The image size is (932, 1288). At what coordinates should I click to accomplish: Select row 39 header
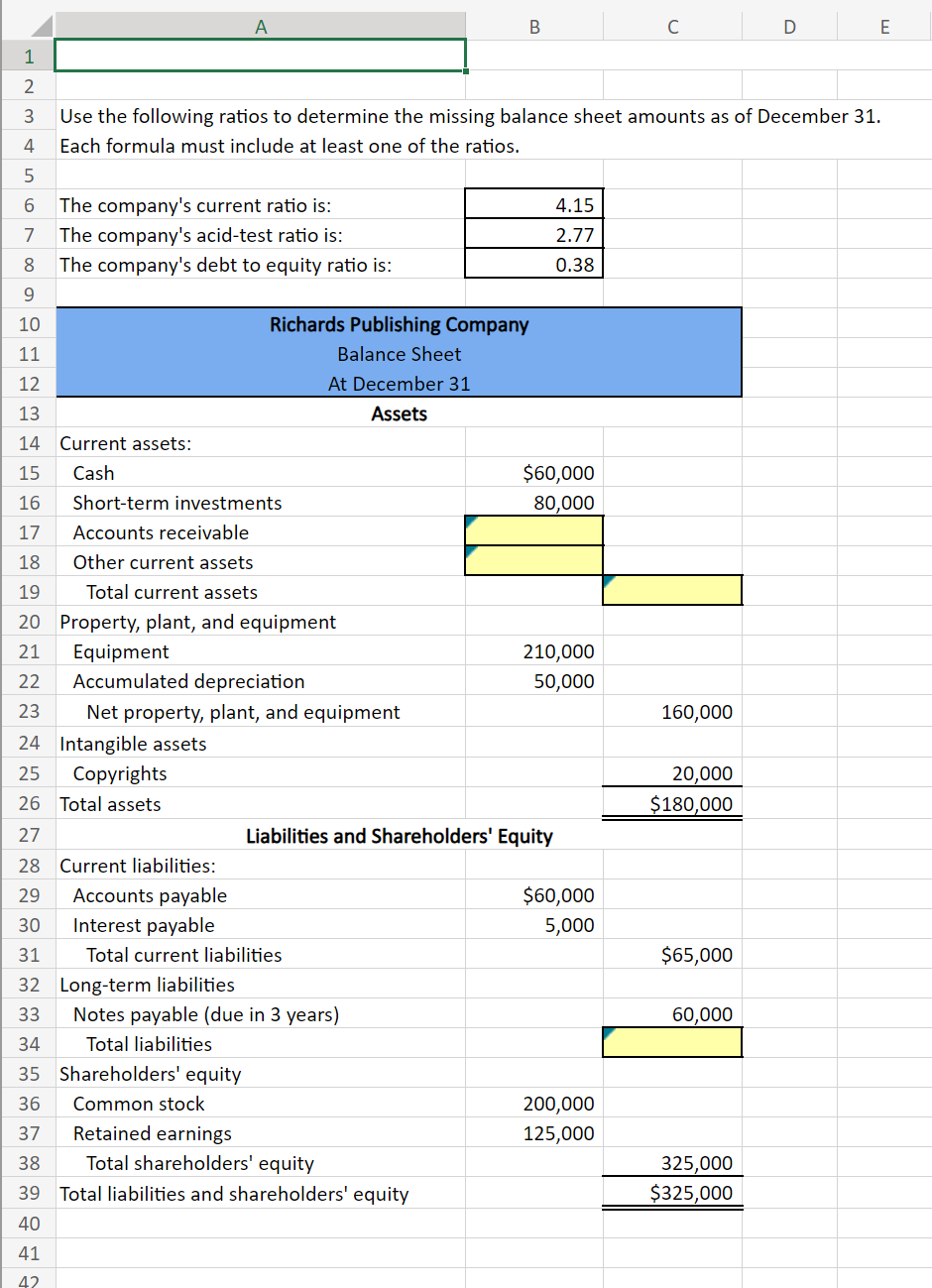point(29,1193)
